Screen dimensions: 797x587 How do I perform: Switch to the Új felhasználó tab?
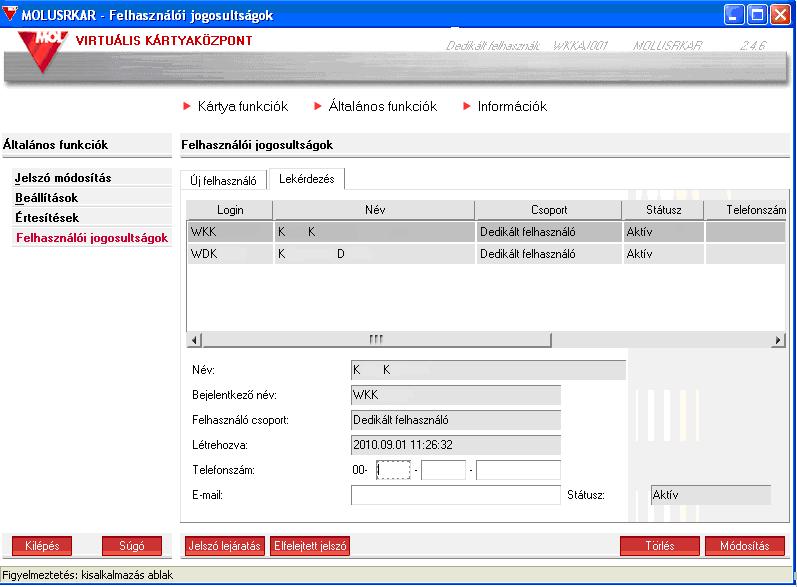click(x=223, y=180)
